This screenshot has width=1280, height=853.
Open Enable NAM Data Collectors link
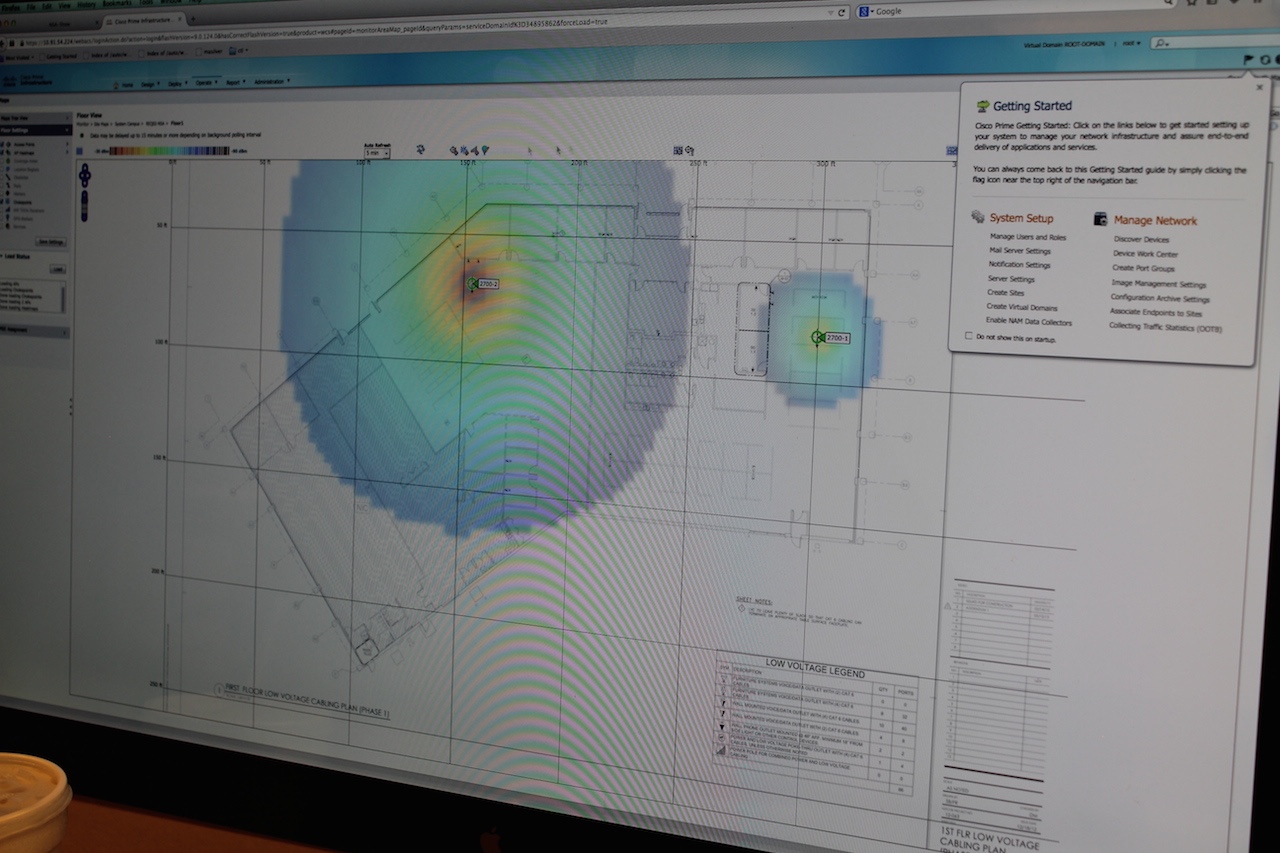point(1028,322)
